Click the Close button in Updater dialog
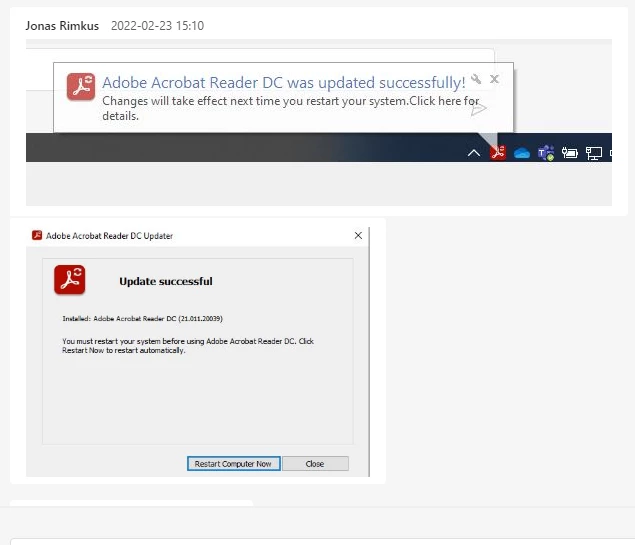Image resolution: width=635 pixels, height=545 pixels. click(x=315, y=464)
